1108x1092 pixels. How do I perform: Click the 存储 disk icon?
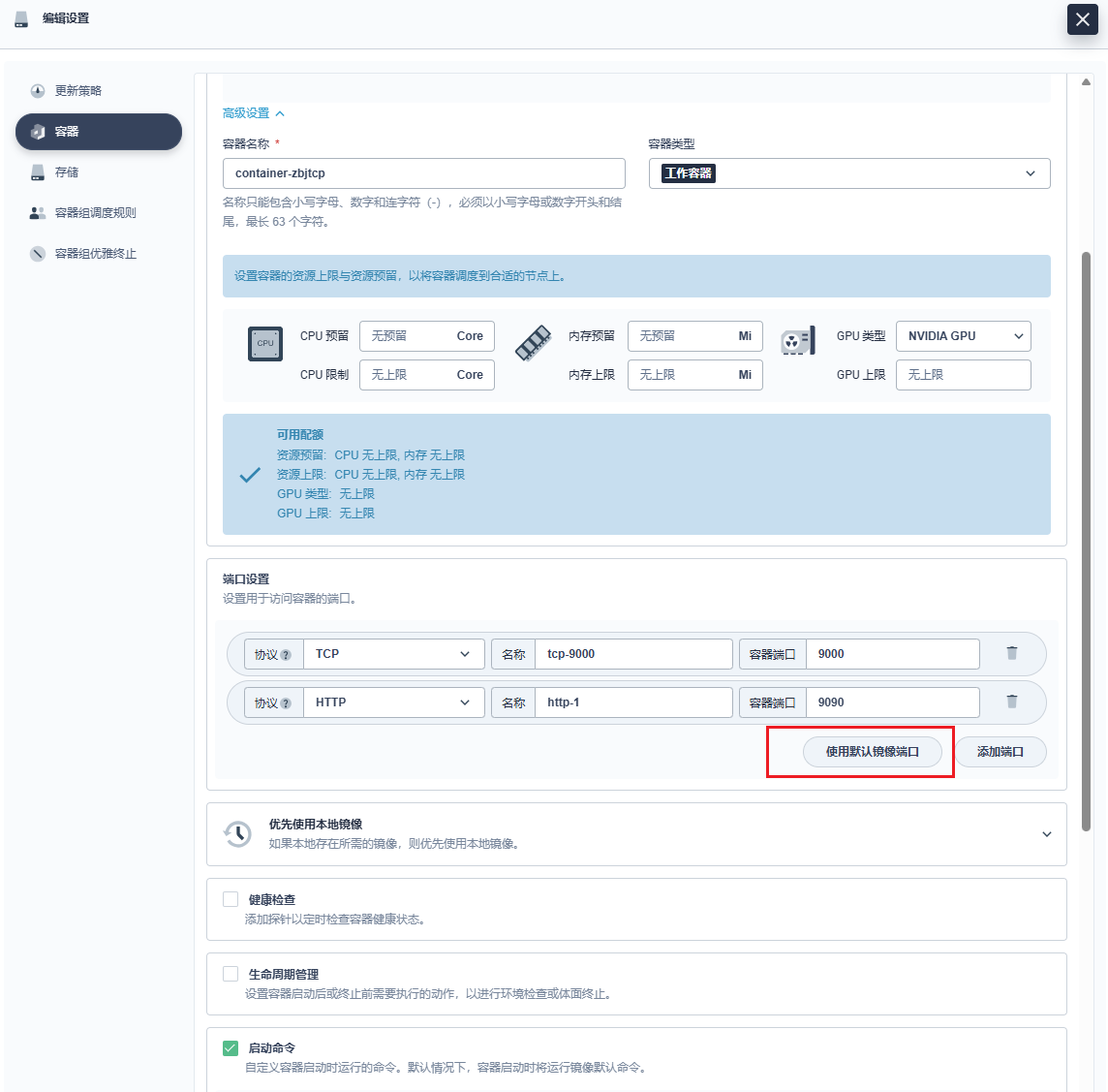38,172
